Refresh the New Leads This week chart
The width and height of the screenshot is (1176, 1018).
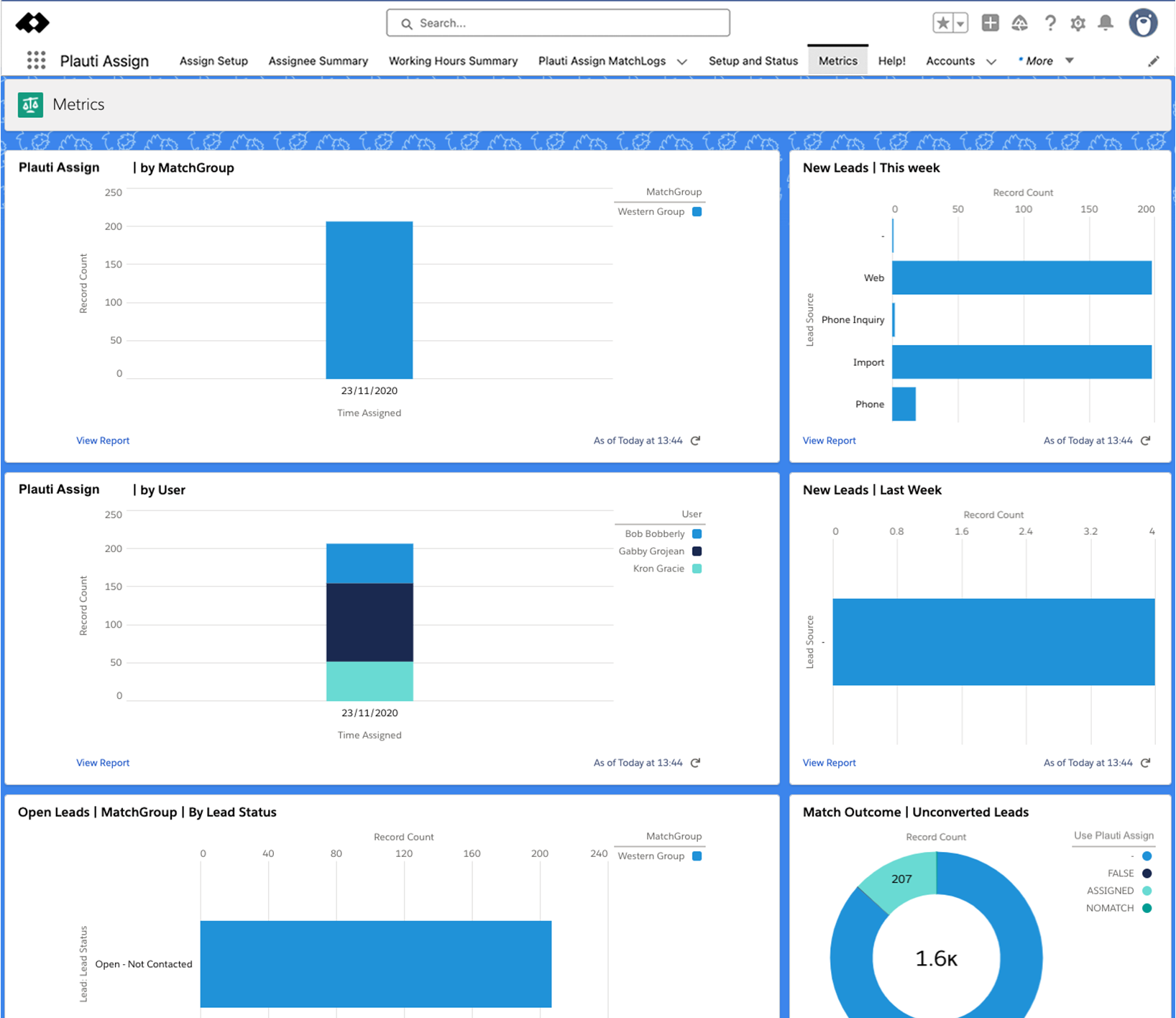point(1146,441)
